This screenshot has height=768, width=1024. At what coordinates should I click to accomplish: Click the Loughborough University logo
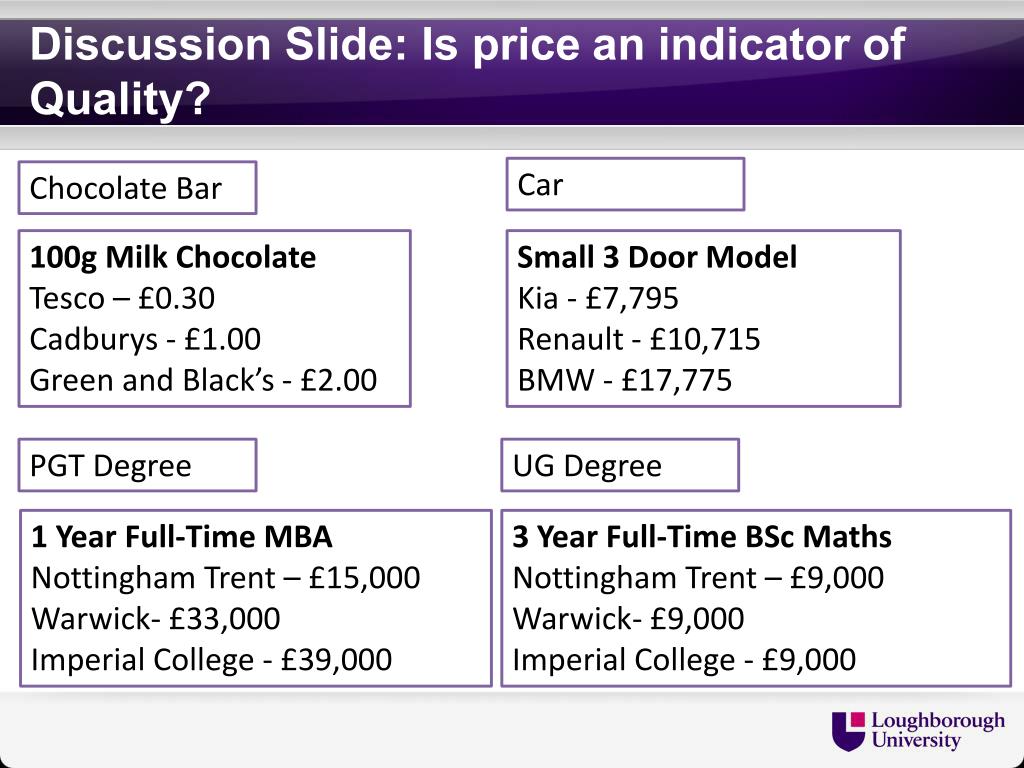click(x=918, y=731)
